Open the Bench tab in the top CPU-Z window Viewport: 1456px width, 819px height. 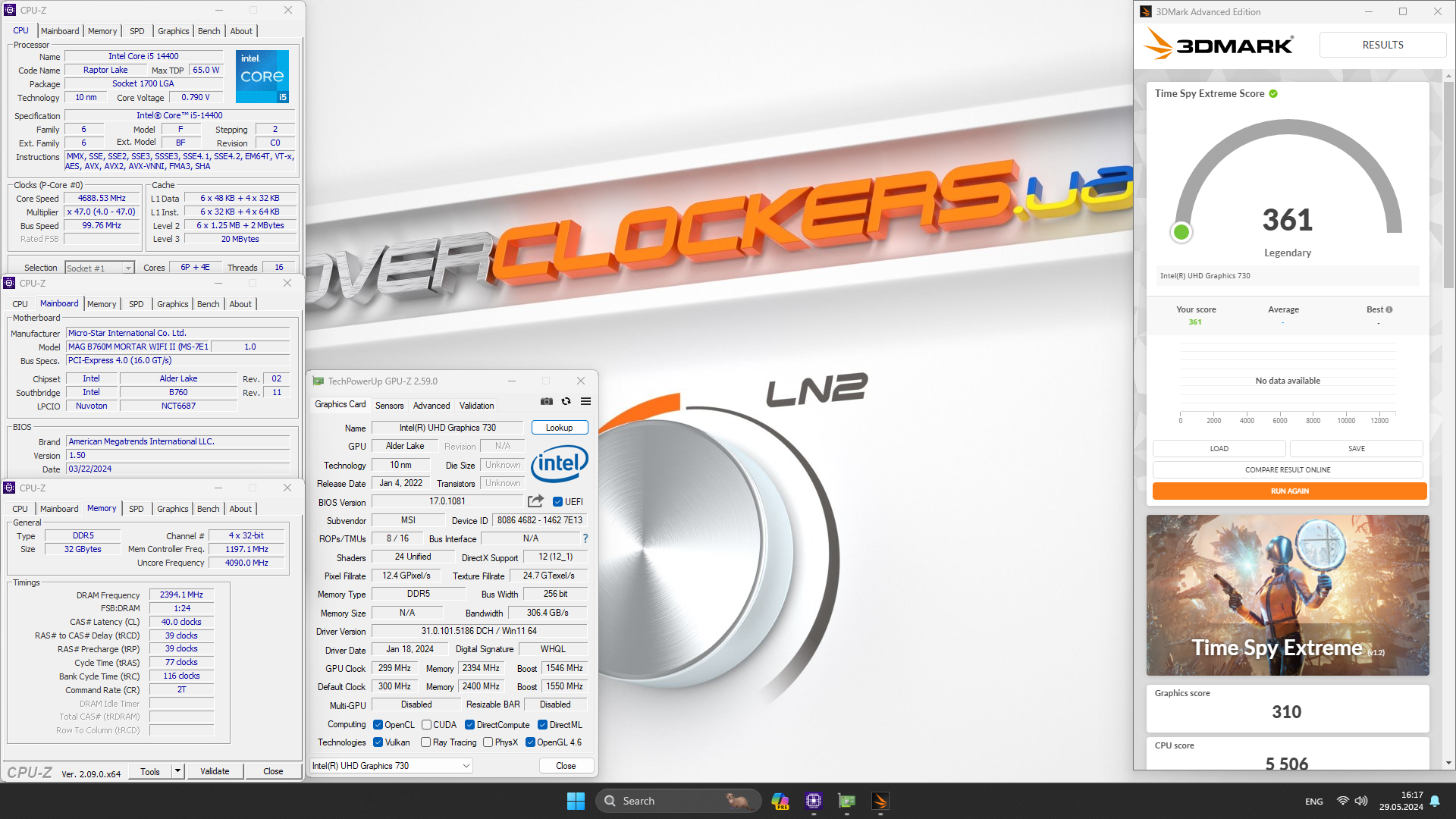[x=209, y=31]
